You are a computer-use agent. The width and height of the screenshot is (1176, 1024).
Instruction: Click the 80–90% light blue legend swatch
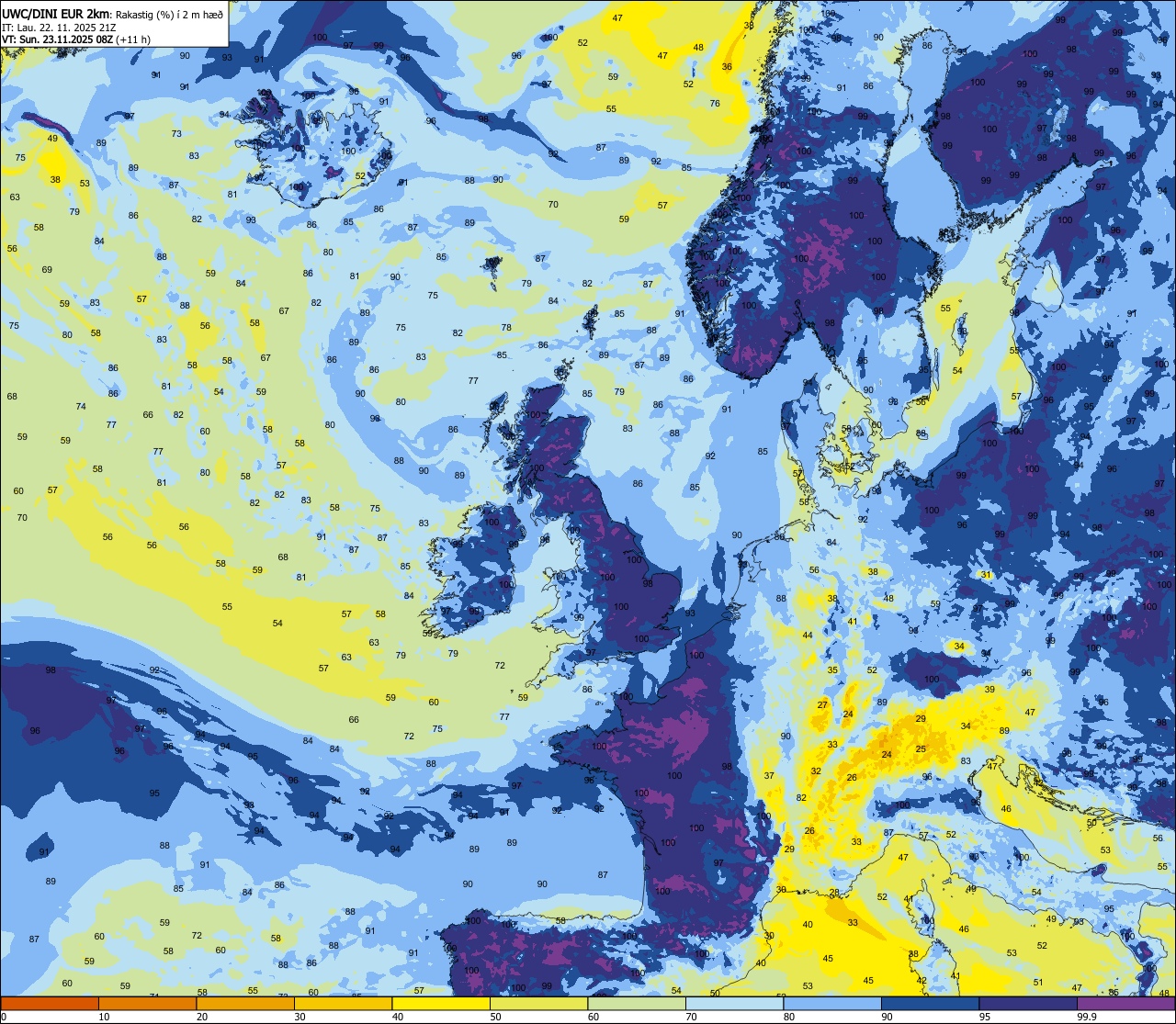coord(832,1003)
